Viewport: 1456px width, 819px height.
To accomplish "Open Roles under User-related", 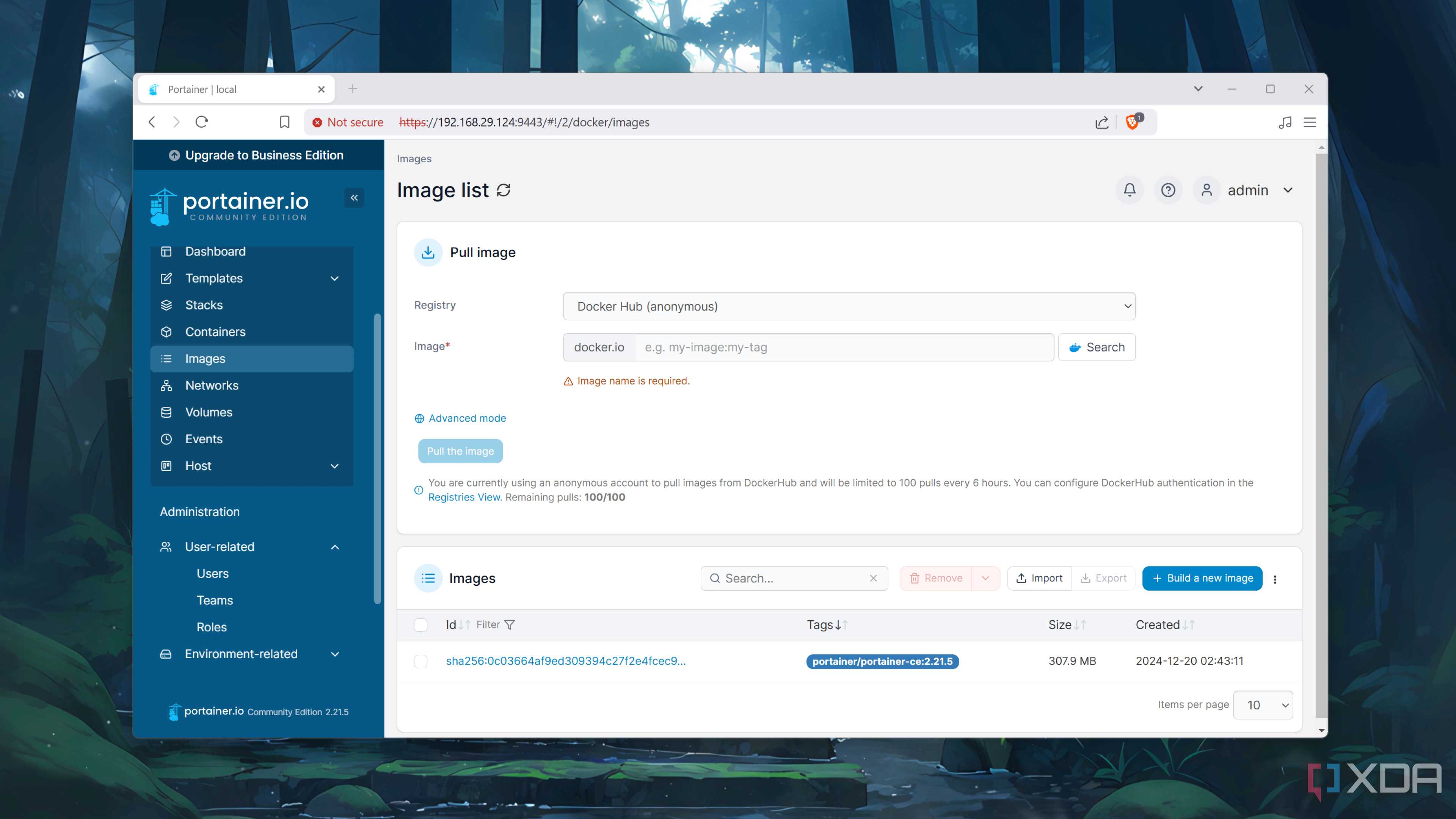I will [x=212, y=628].
